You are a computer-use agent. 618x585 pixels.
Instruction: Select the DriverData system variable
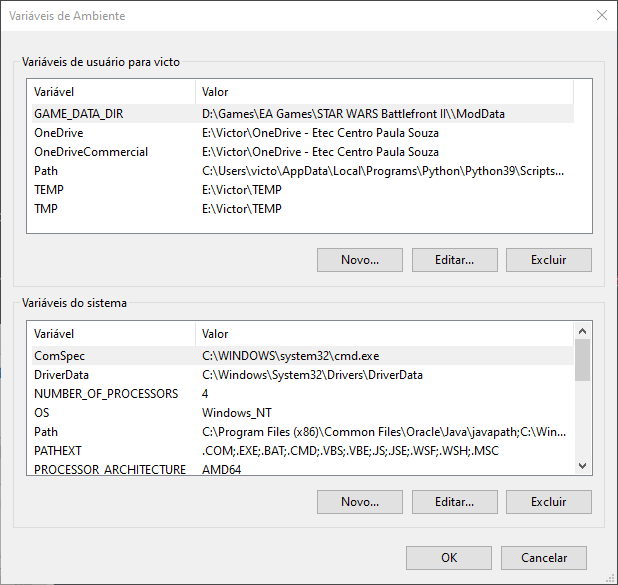point(64,375)
